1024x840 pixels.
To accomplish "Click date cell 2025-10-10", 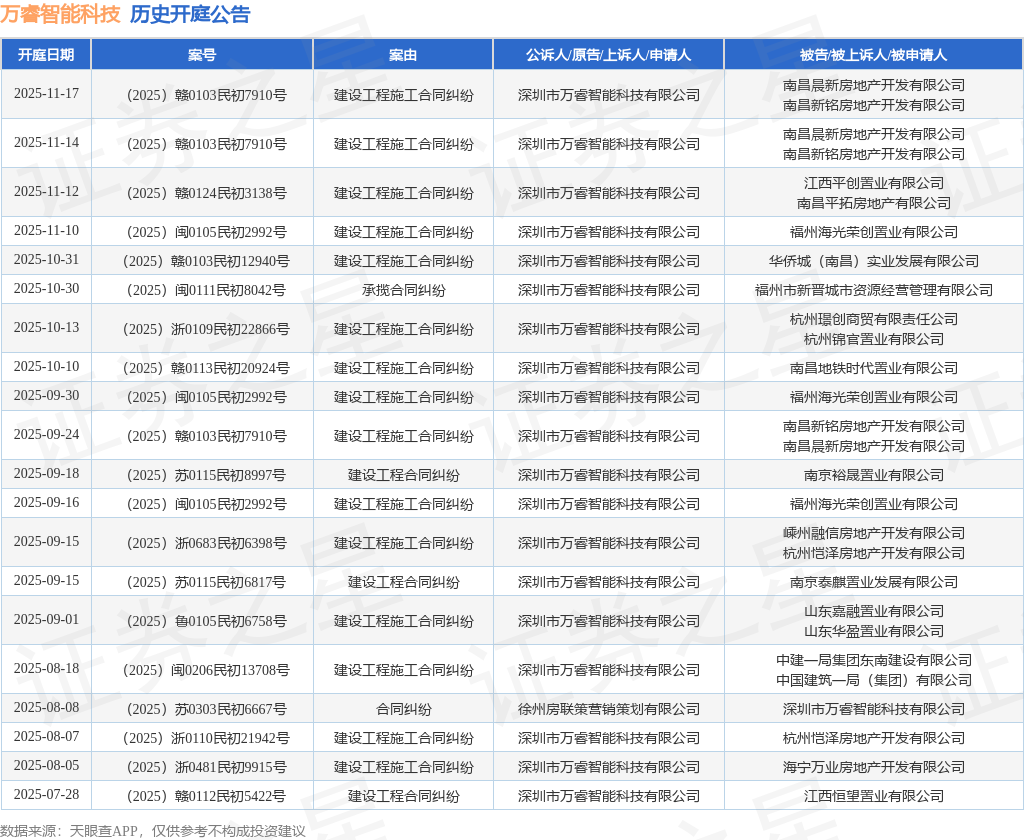I will [x=46, y=366].
